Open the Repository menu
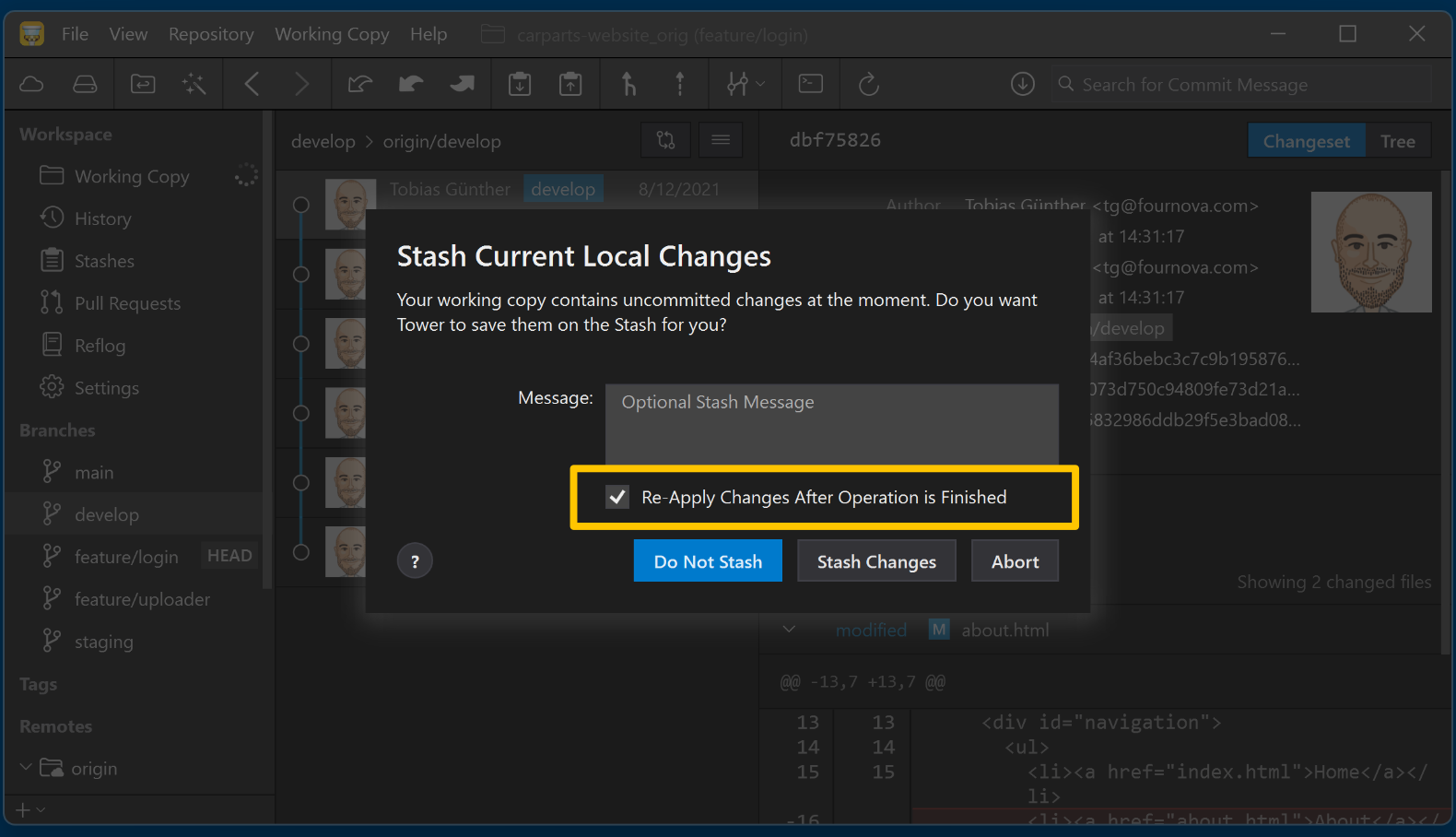 tap(211, 34)
